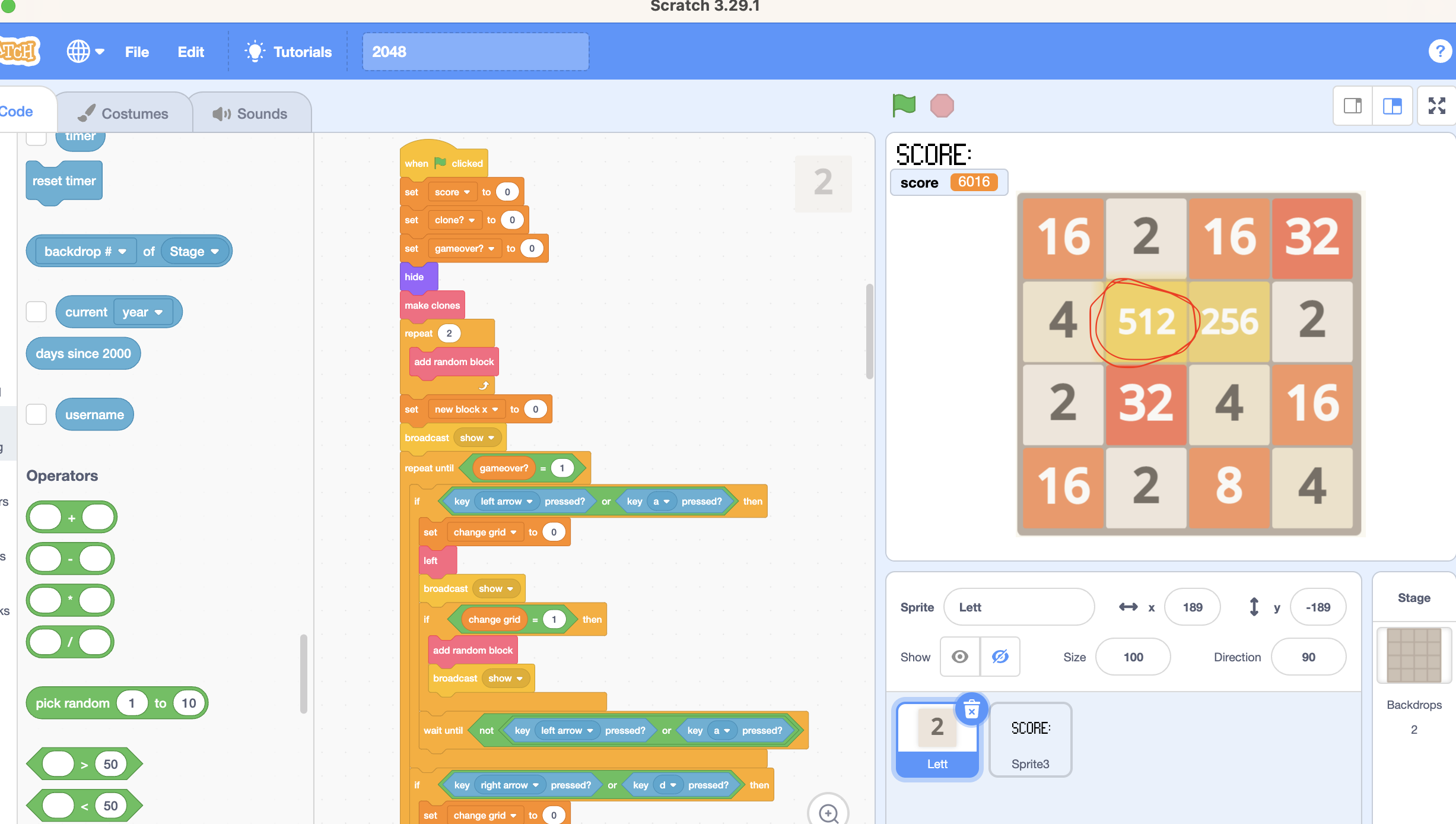Expand the Stage dropdown in sensing block
The image size is (1456, 824).
click(194, 251)
